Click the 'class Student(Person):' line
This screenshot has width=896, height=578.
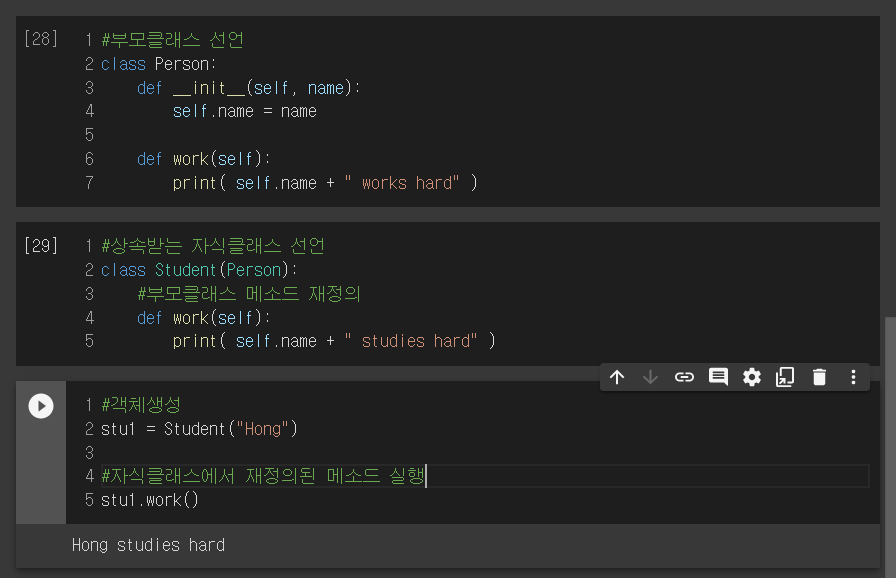pyautogui.click(x=199, y=270)
